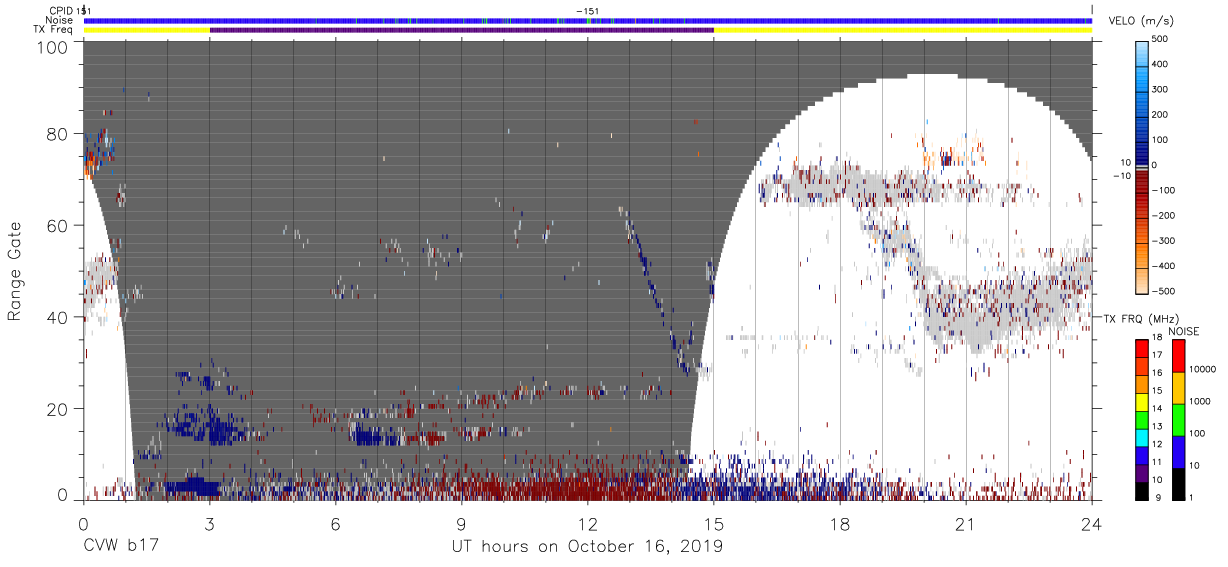
Task: Click y-axis tick label 20
Action: (x=57, y=409)
